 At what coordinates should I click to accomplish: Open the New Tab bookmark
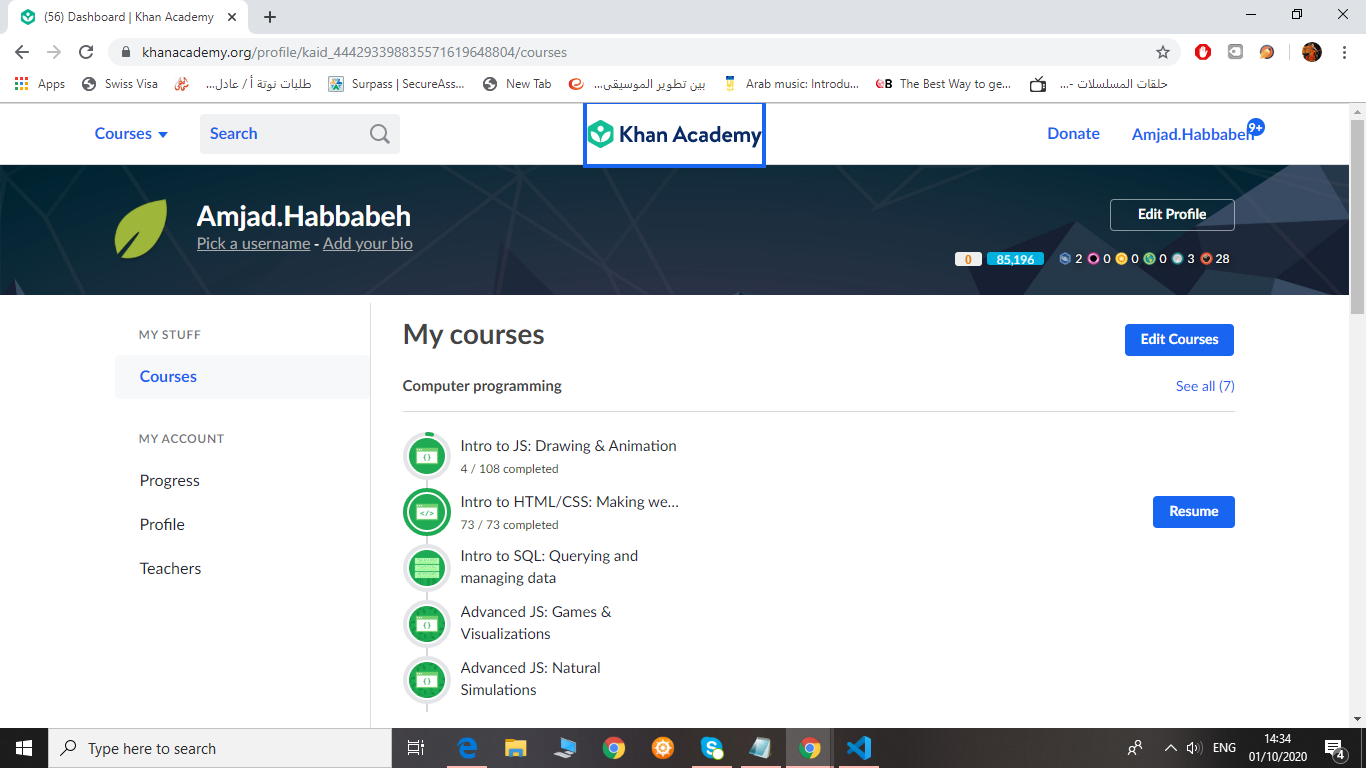tap(517, 84)
